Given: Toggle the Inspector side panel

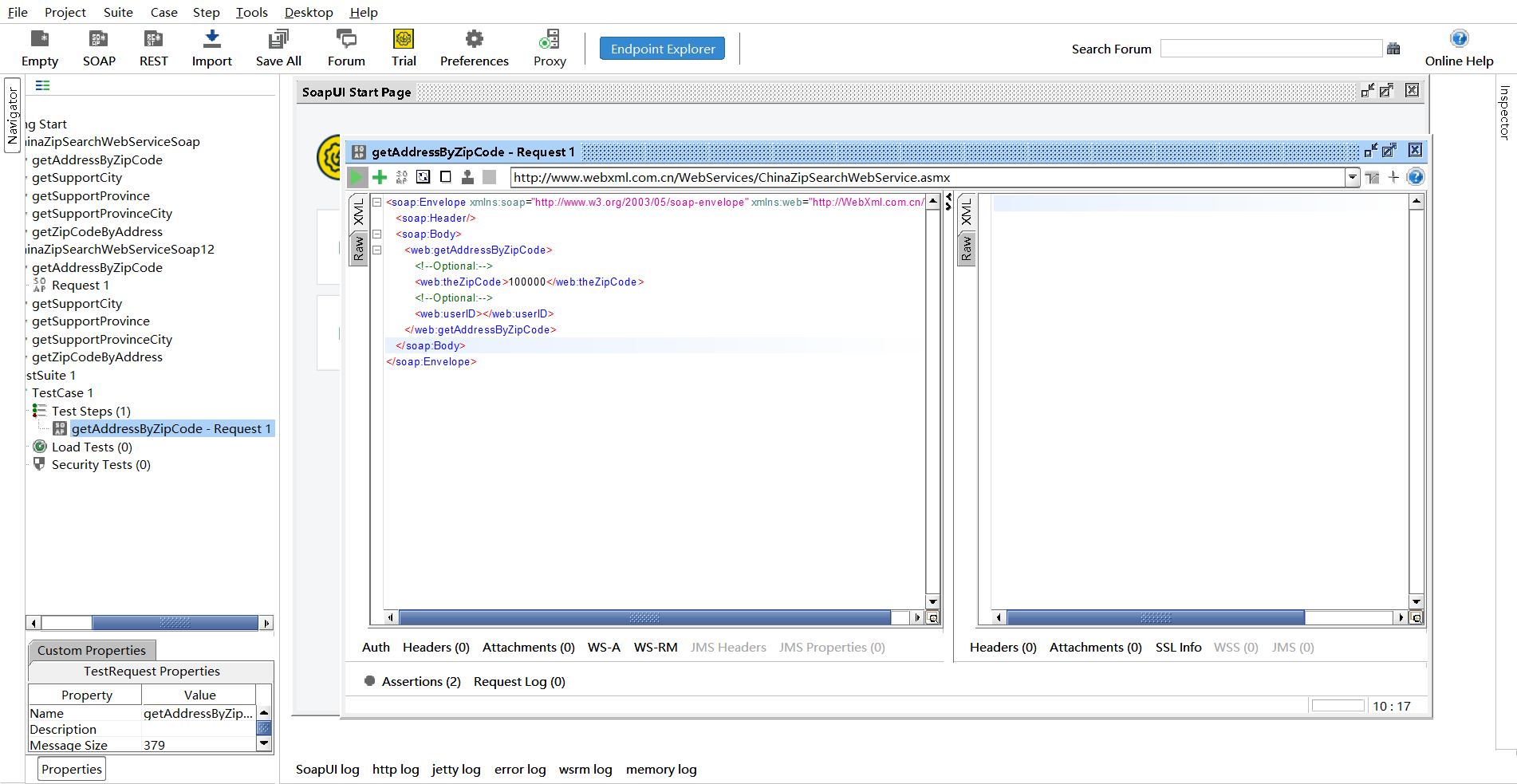Looking at the screenshot, I should pyautogui.click(x=1505, y=112).
